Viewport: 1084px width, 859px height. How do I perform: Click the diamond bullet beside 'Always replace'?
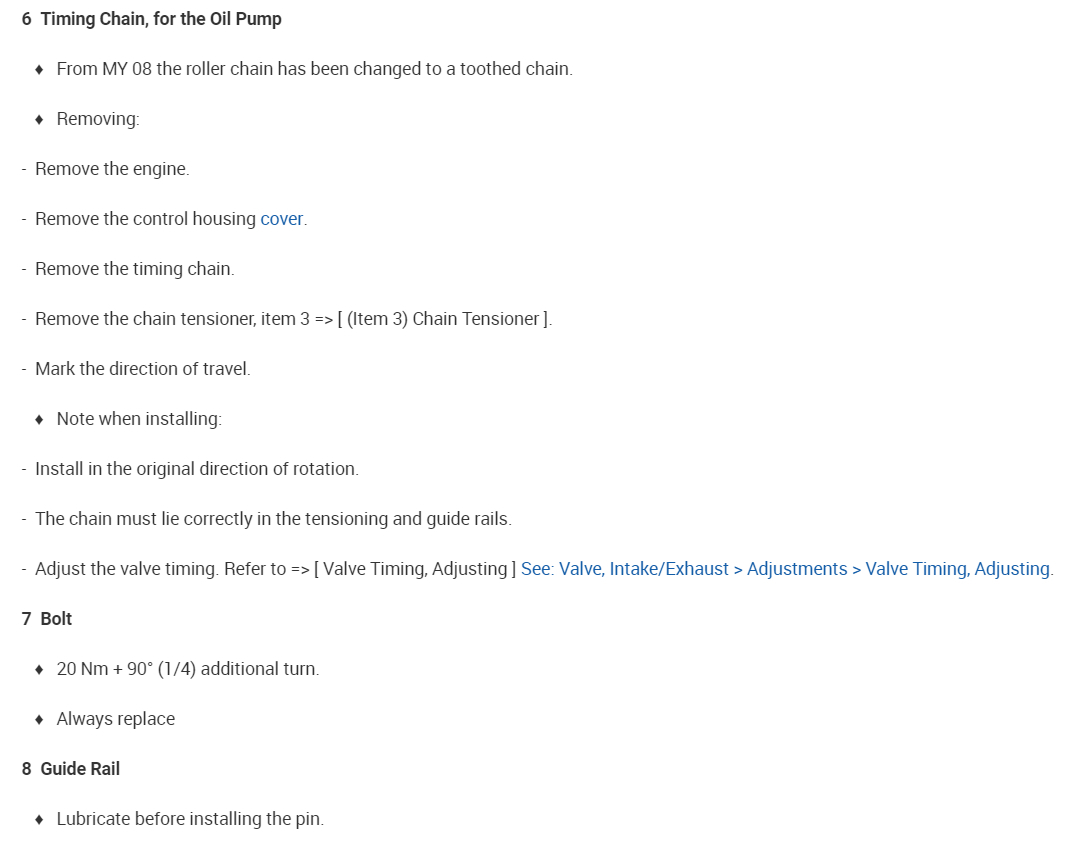pos(39,719)
